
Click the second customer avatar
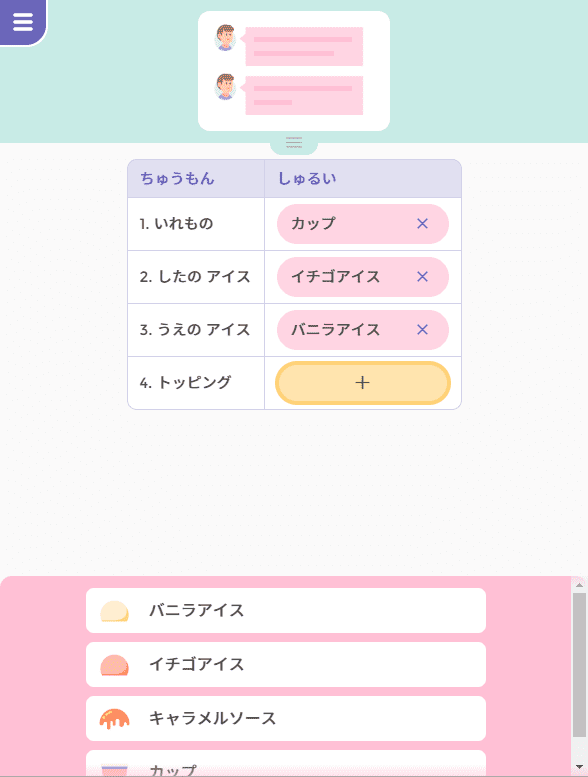coord(225,87)
